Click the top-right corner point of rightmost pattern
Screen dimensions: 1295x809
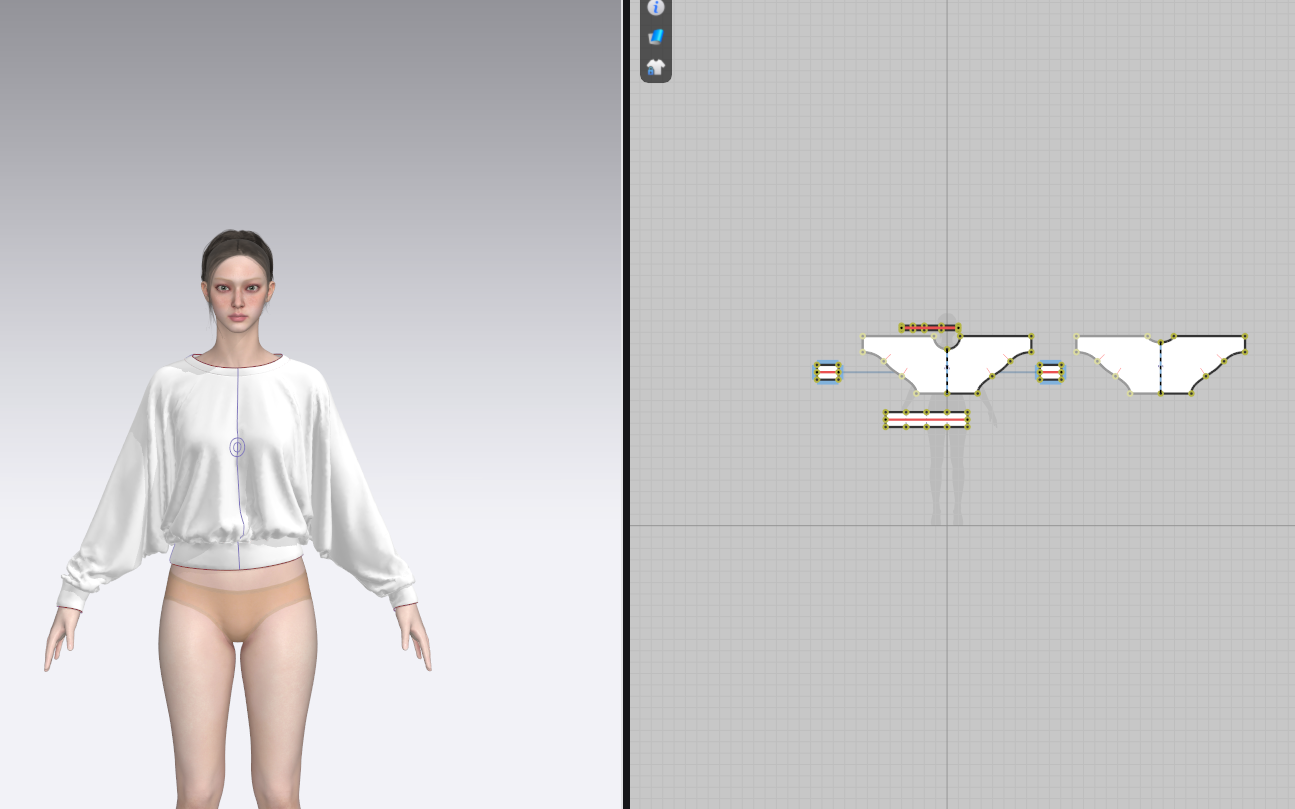(1245, 336)
